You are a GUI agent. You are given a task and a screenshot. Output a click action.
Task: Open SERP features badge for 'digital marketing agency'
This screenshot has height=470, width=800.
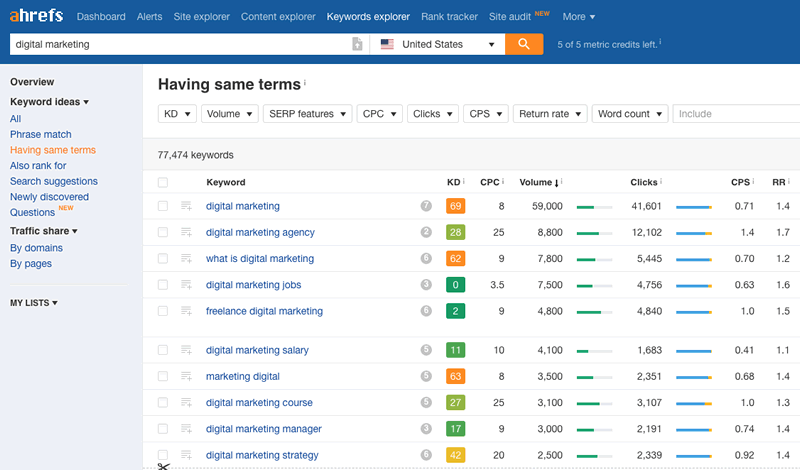pos(426,232)
